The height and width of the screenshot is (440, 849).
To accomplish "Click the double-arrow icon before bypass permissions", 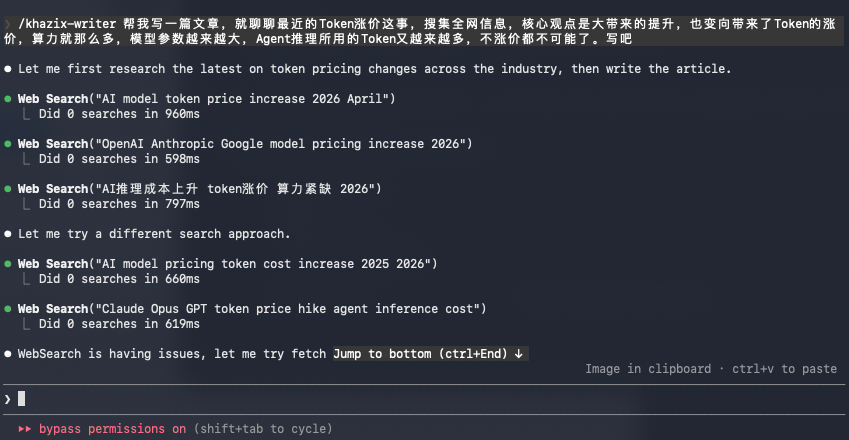I will [25, 429].
